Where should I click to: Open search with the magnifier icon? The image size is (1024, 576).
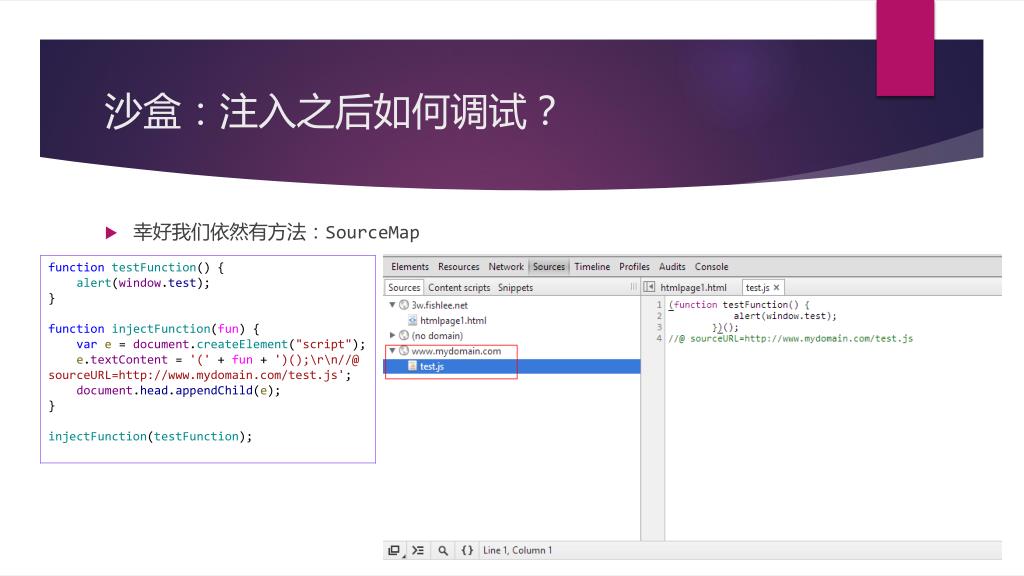click(443, 551)
